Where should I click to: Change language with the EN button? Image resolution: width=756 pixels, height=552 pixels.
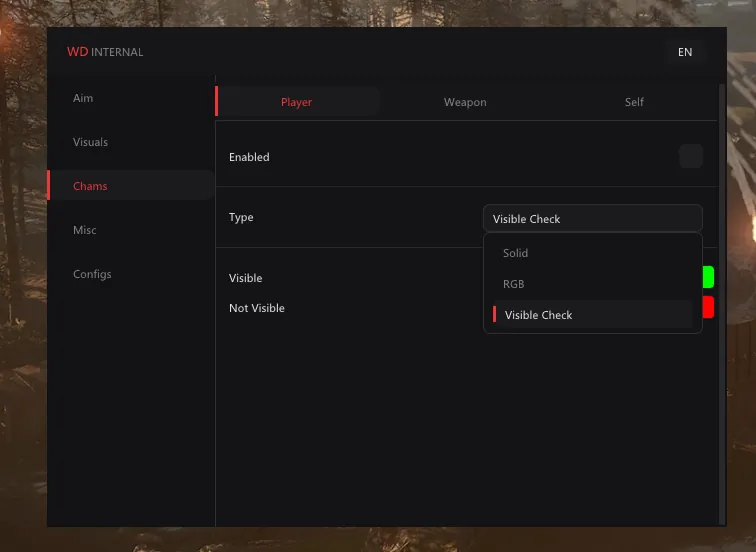[685, 52]
